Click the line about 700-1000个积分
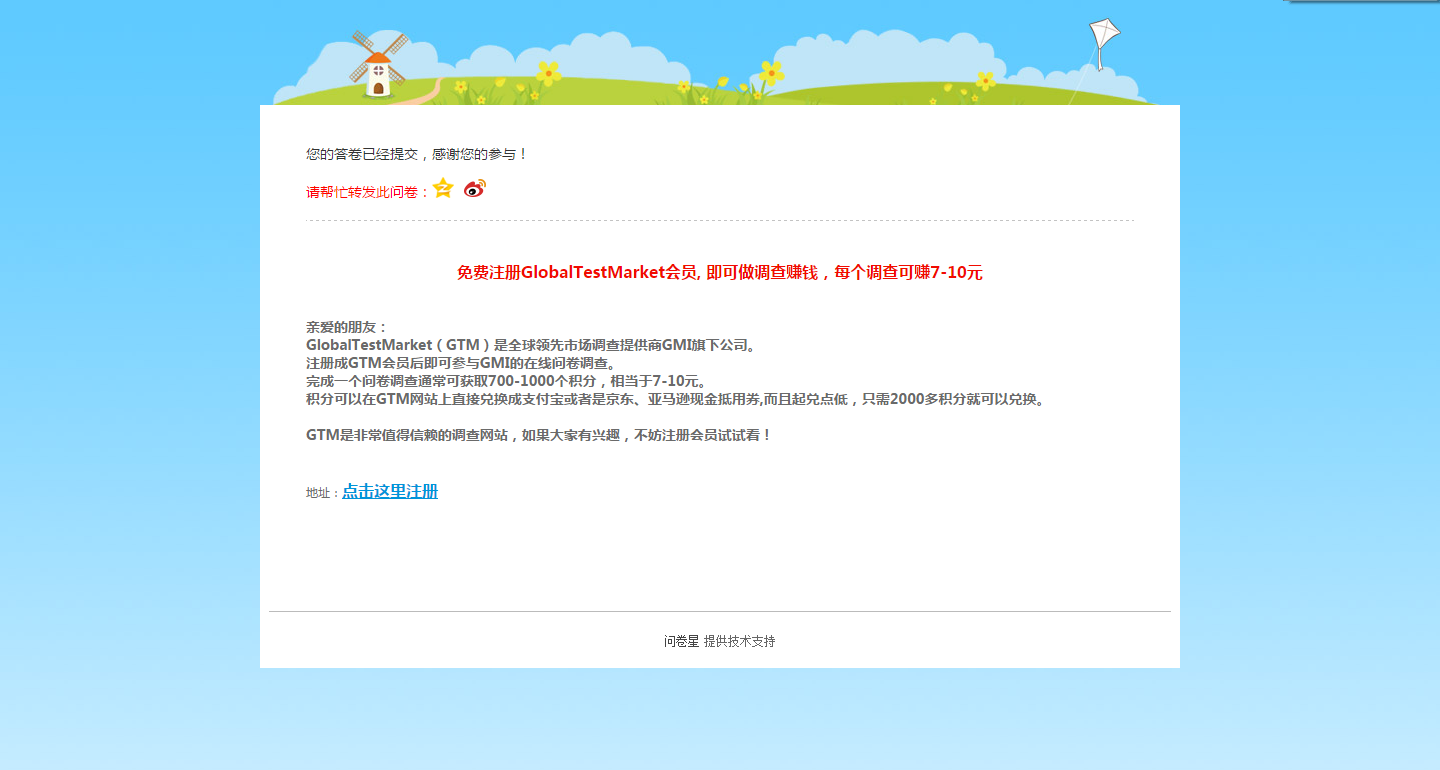 click(x=509, y=381)
